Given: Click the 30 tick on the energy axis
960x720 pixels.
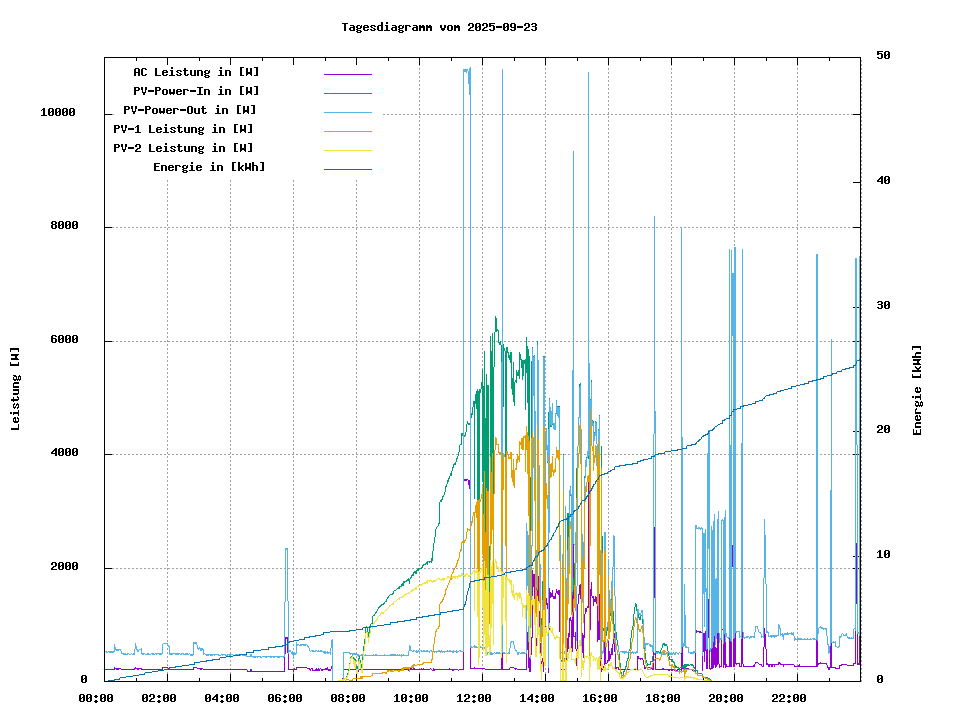Looking at the screenshot, I should (883, 306).
